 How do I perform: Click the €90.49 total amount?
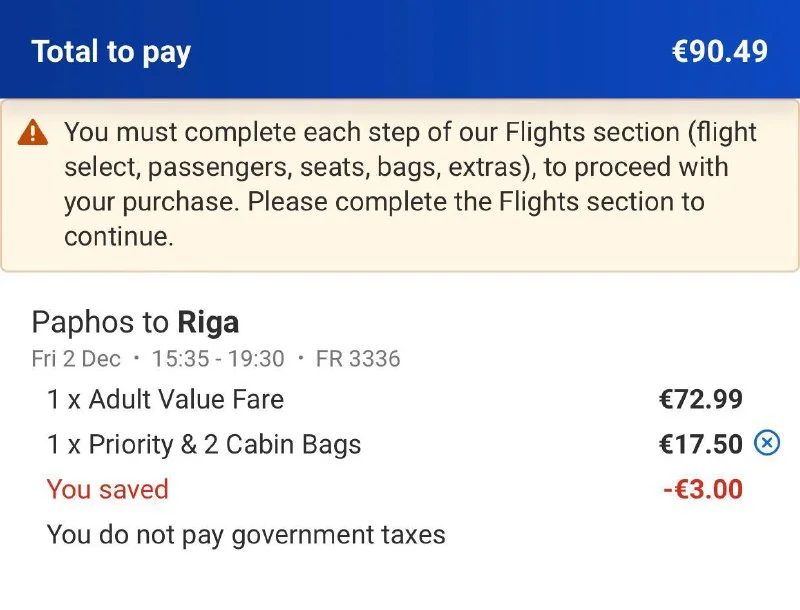pyautogui.click(x=720, y=52)
